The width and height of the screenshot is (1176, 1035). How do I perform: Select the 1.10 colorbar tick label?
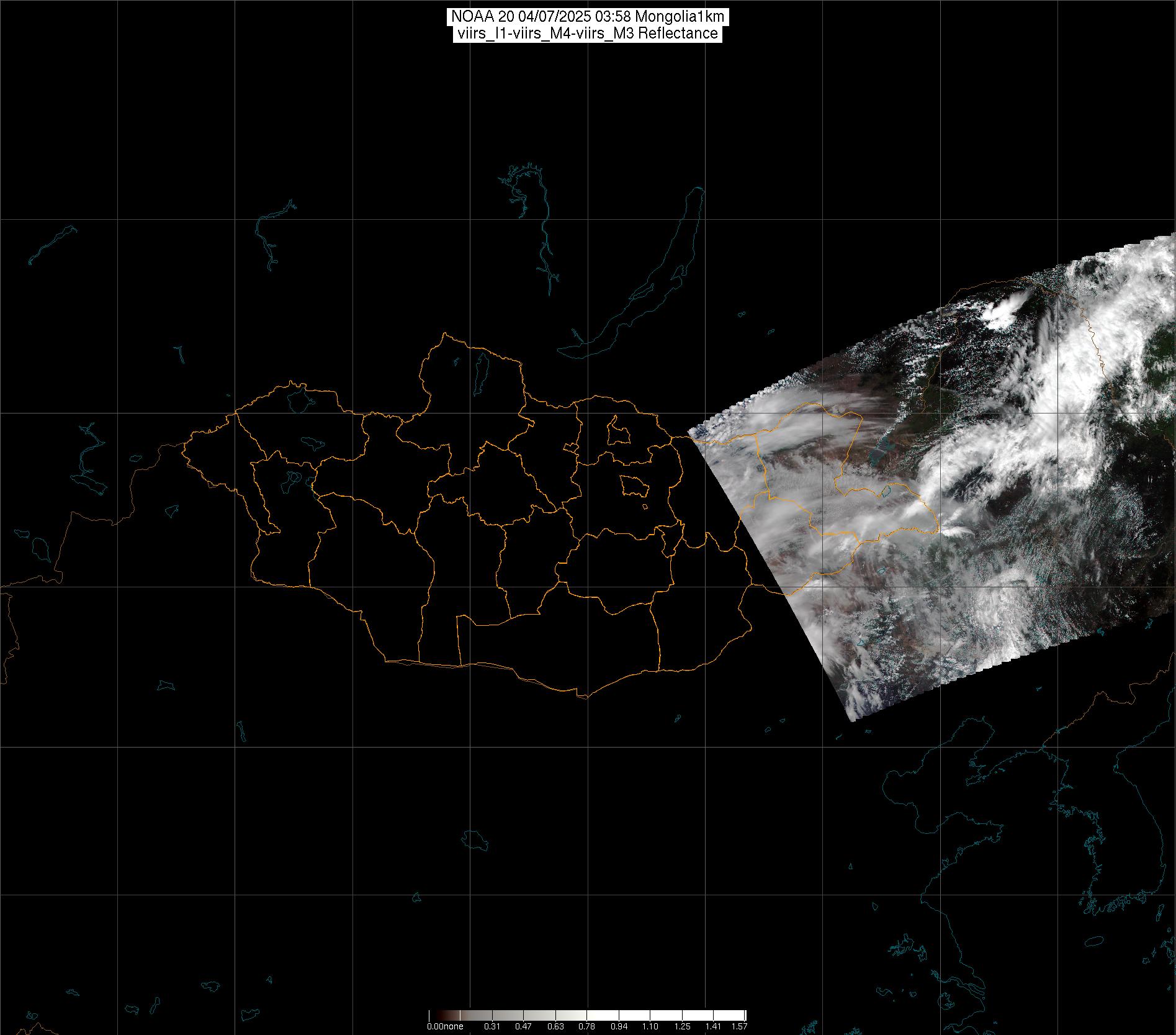tap(650, 1026)
